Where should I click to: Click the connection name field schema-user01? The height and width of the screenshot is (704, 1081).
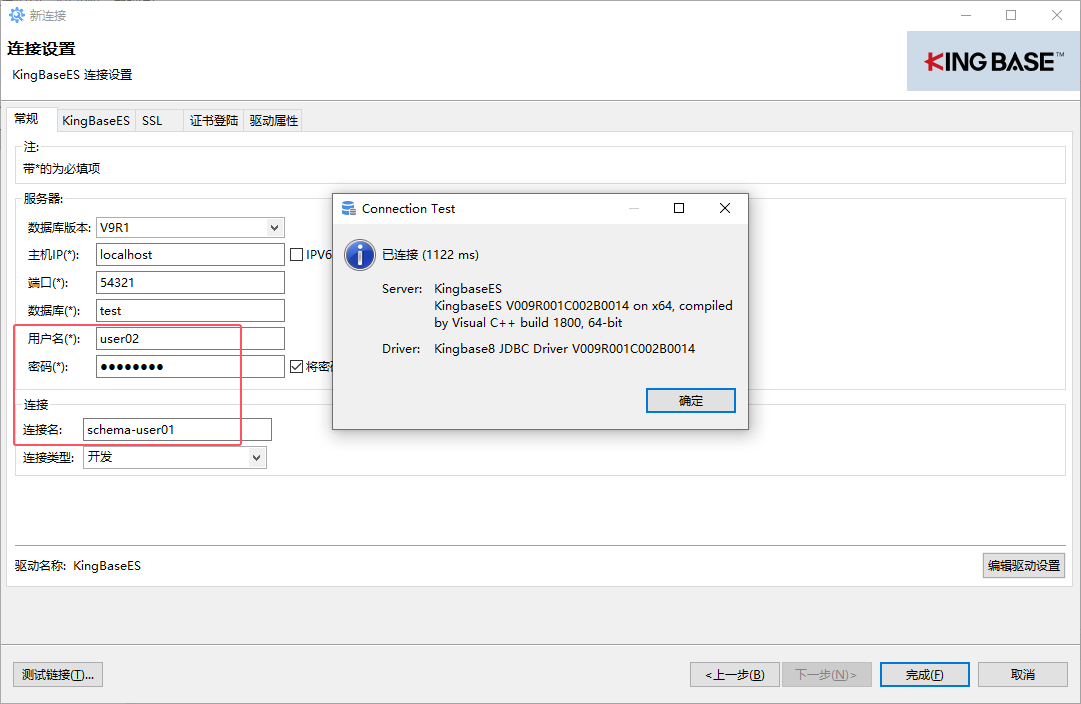coord(177,430)
